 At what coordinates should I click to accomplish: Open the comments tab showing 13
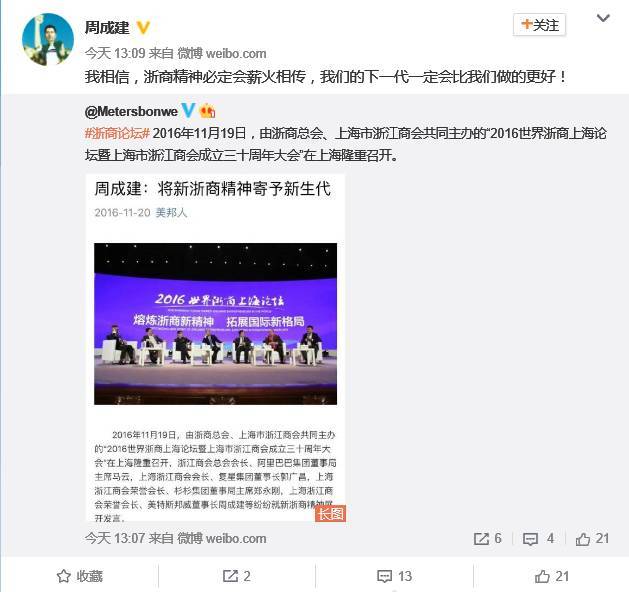395,576
